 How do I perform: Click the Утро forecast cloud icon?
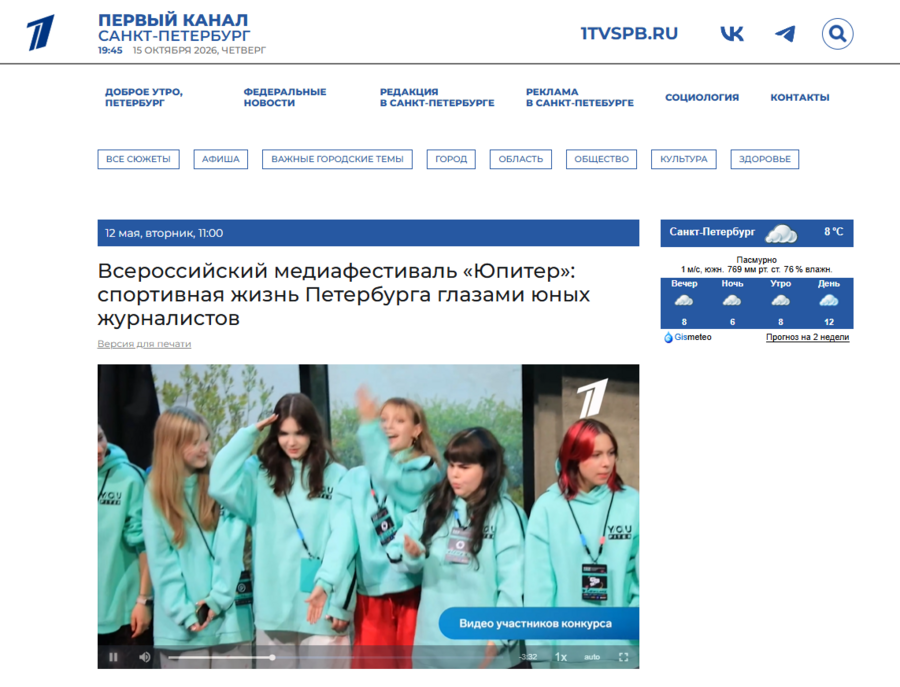click(x=780, y=300)
